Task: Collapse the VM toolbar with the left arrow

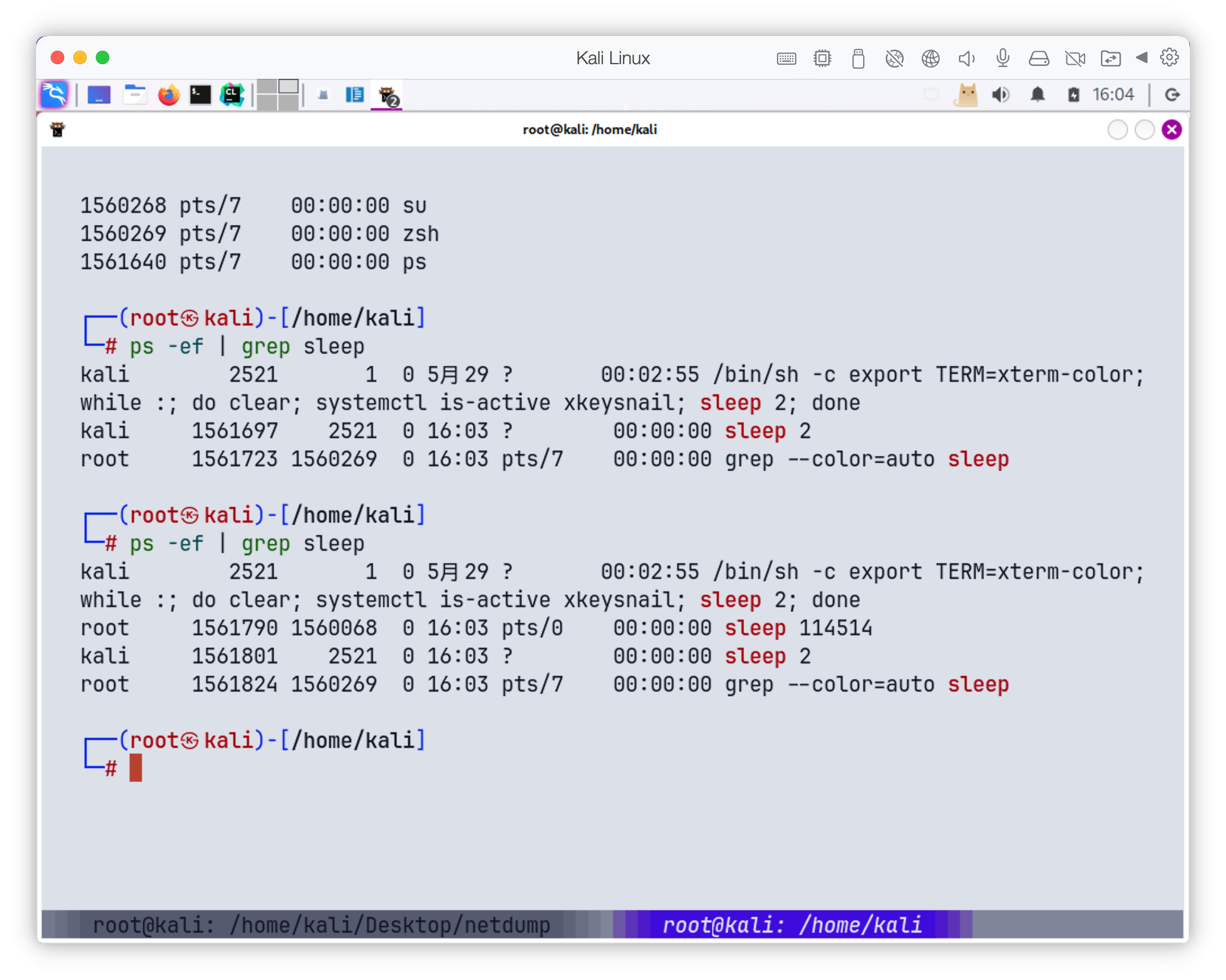Action: (x=1142, y=57)
